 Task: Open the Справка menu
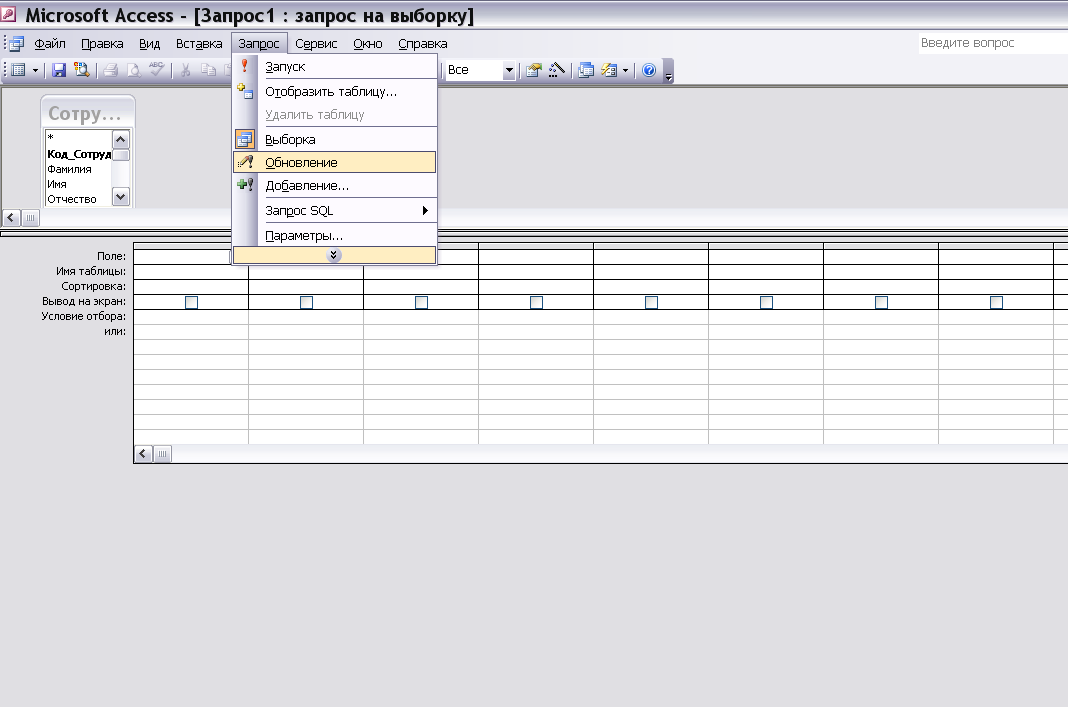coord(422,44)
